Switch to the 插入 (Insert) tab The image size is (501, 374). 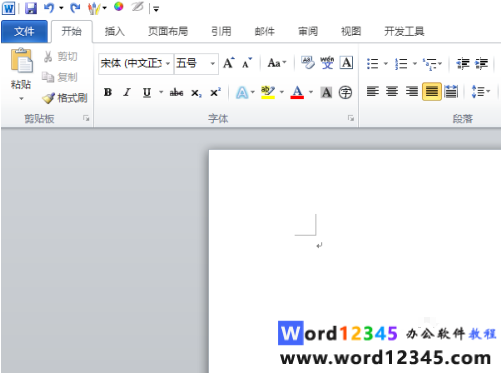tap(115, 31)
